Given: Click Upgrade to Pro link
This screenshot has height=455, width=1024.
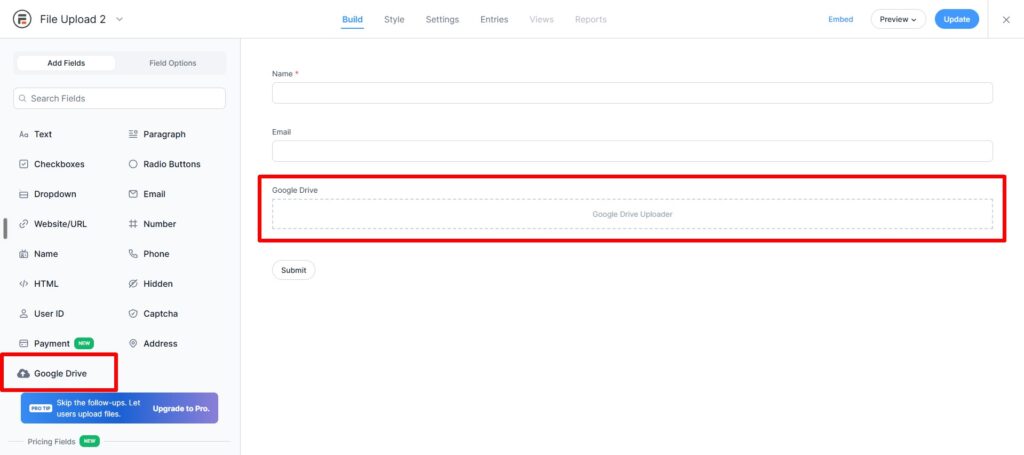Looking at the screenshot, I should [x=181, y=409].
